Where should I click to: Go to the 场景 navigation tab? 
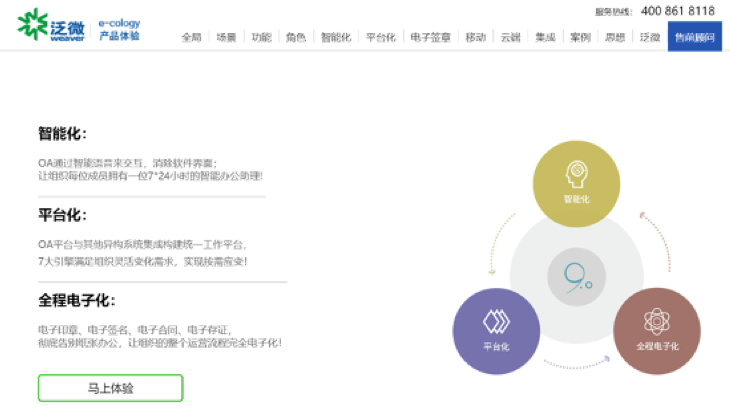click(225, 37)
